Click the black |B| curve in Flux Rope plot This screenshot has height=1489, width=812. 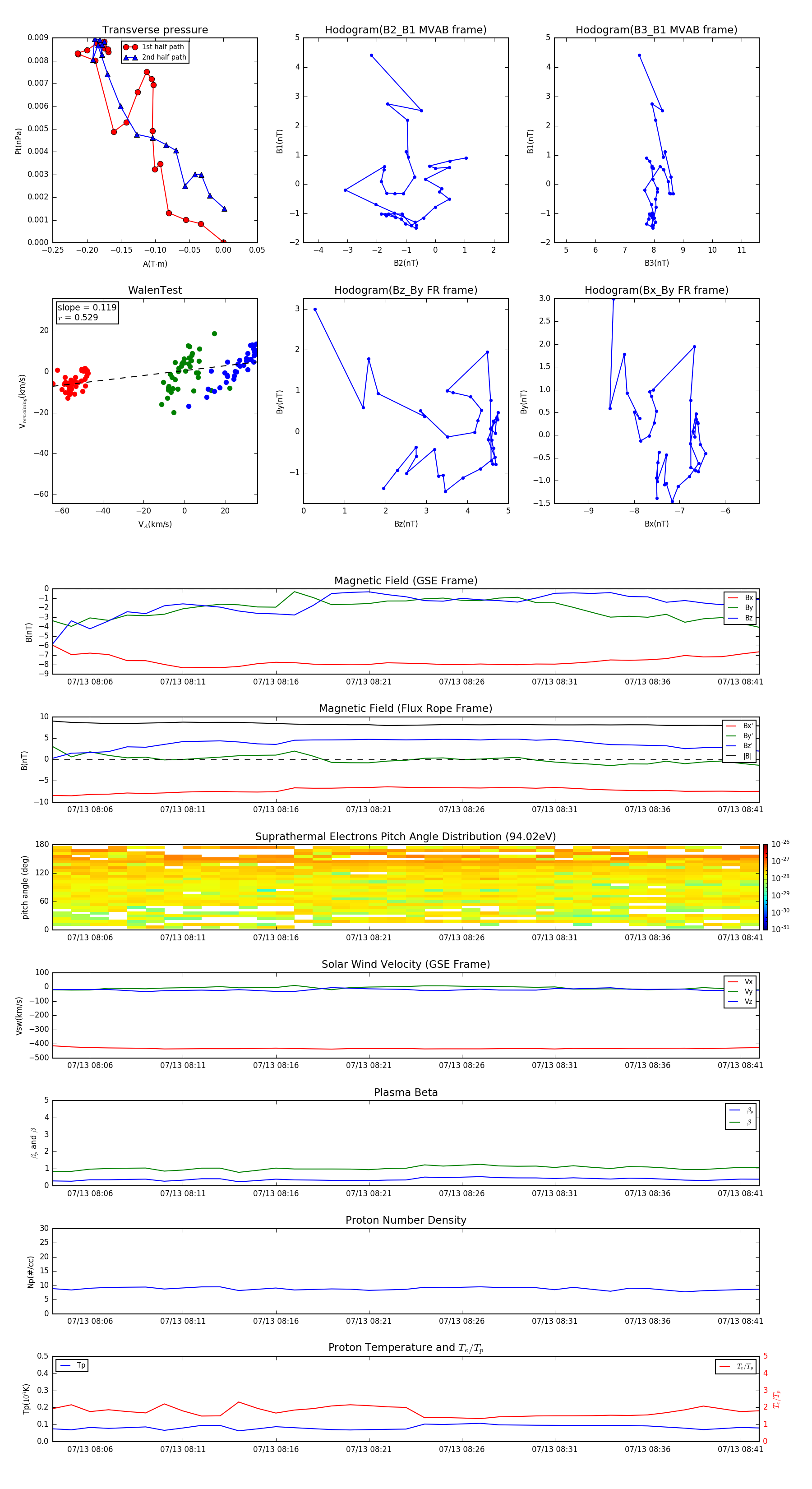point(405,725)
